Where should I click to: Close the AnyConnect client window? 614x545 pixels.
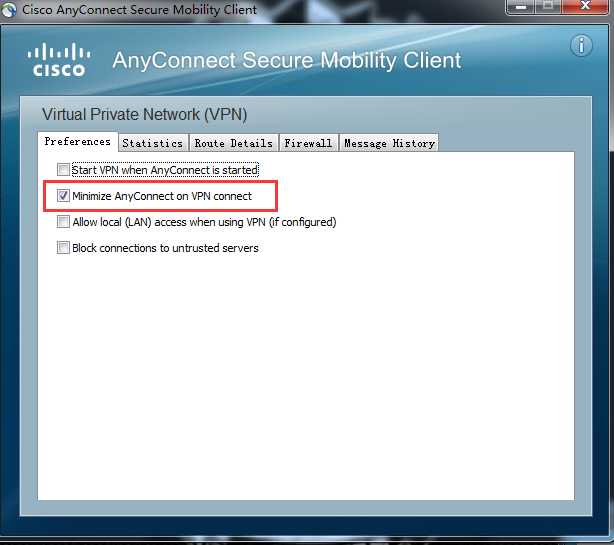[x=585, y=7]
